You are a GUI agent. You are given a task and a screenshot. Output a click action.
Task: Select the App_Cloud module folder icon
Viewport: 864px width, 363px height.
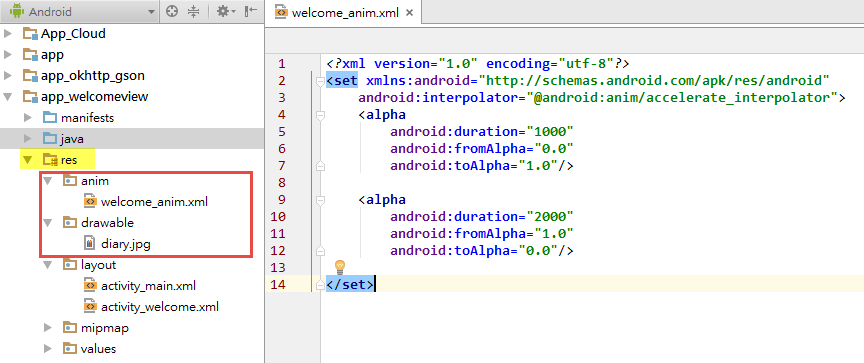pyautogui.click(x=30, y=34)
